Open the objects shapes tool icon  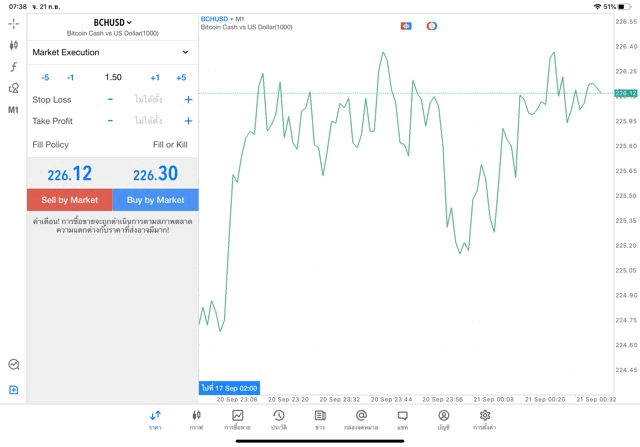click(x=13, y=88)
